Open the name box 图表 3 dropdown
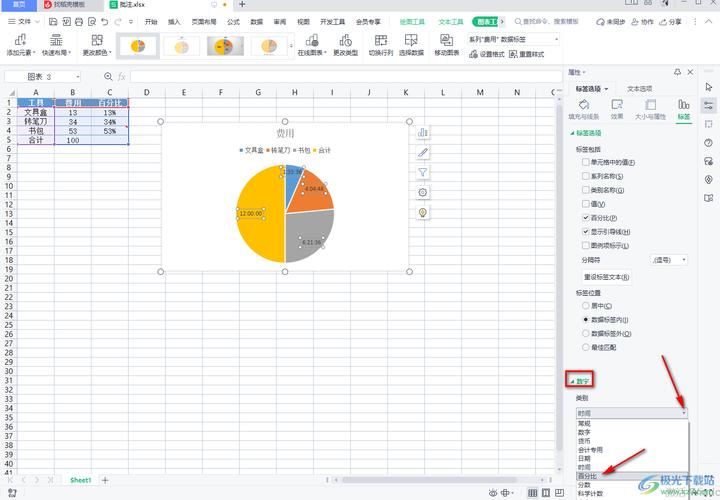 78,77
